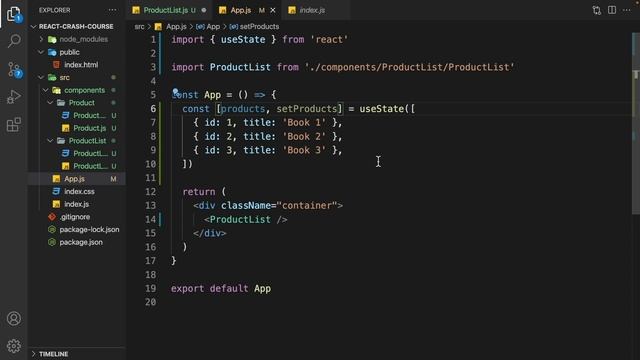Select App.js in the explorer tree
Screen dimensions: 640x360
(x=76, y=178)
